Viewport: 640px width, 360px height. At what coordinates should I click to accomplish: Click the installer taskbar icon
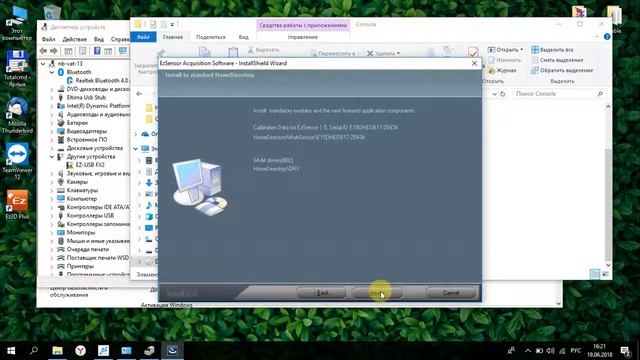tap(172, 351)
